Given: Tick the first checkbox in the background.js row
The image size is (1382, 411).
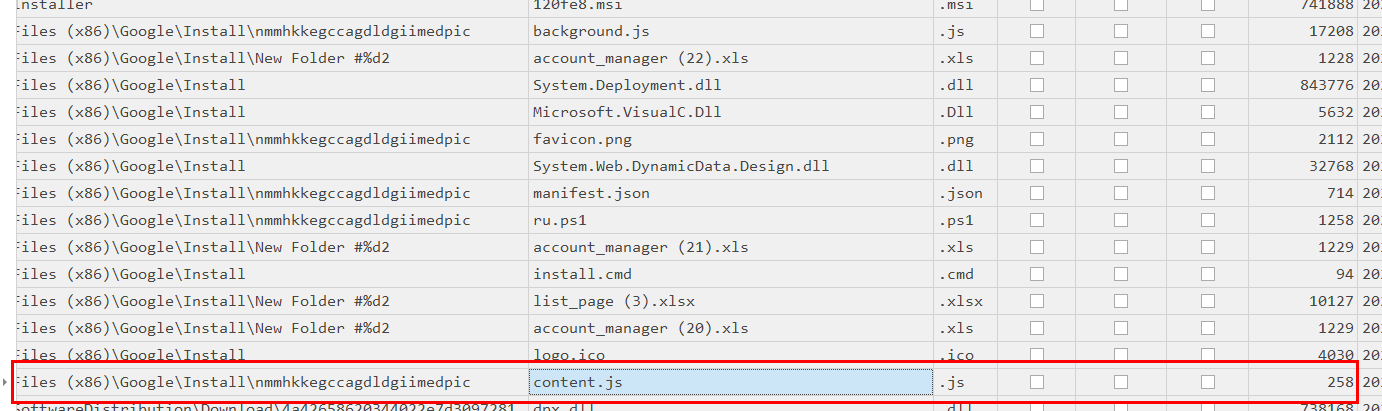Looking at the screenshot, I should pyautogui.click(x=1037, y=31).
